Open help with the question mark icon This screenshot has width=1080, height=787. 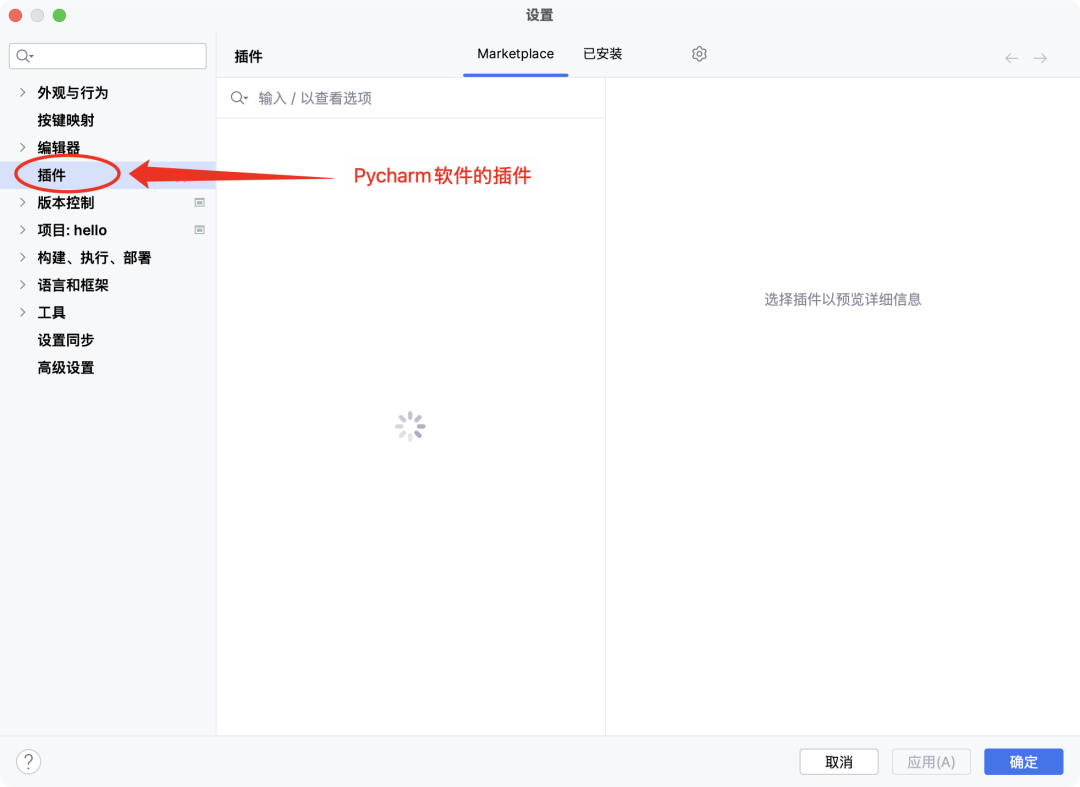(x=28, y=761)
